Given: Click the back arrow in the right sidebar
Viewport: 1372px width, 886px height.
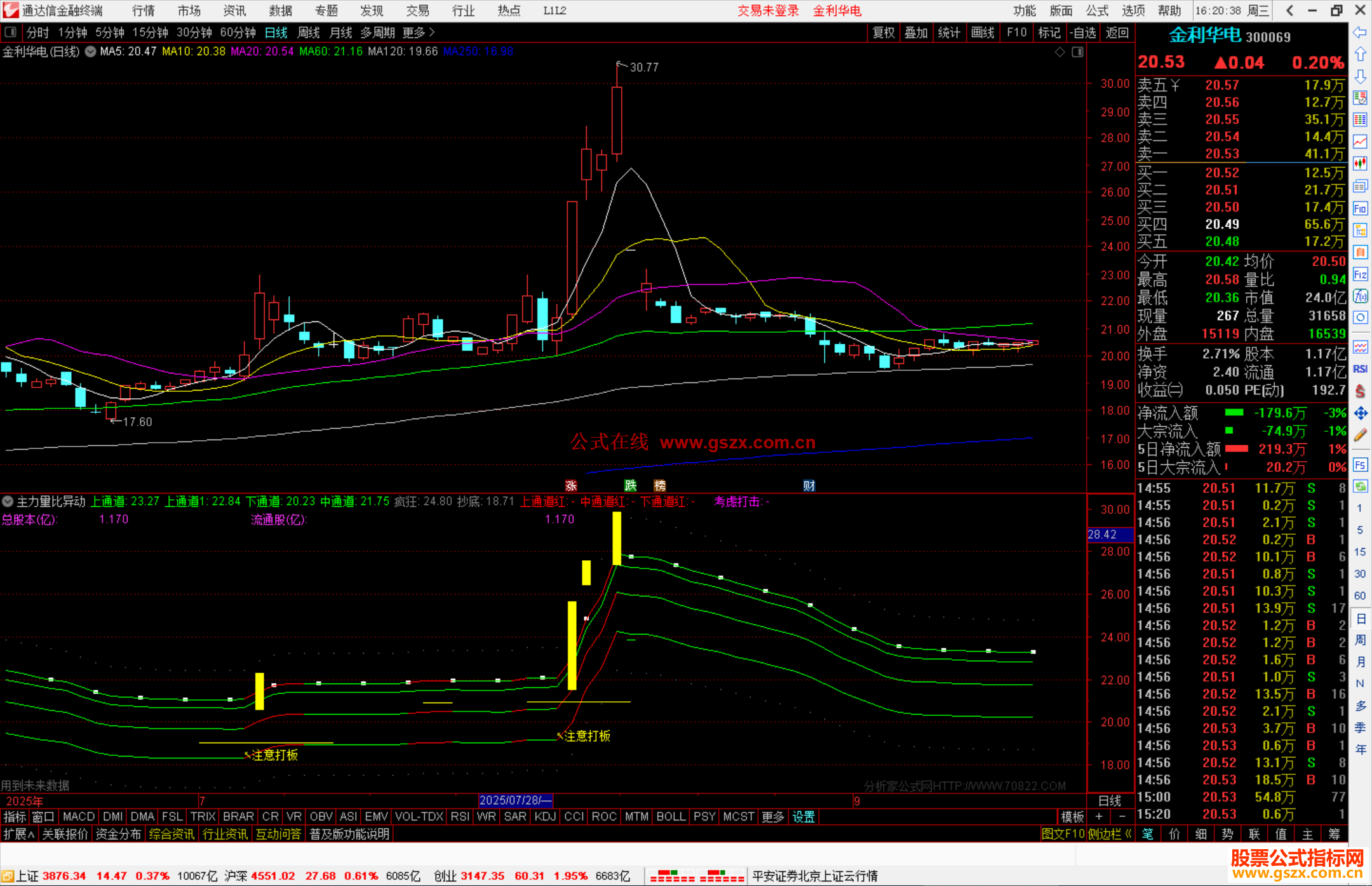Looking at the screenshot, I should (1360, 32).
